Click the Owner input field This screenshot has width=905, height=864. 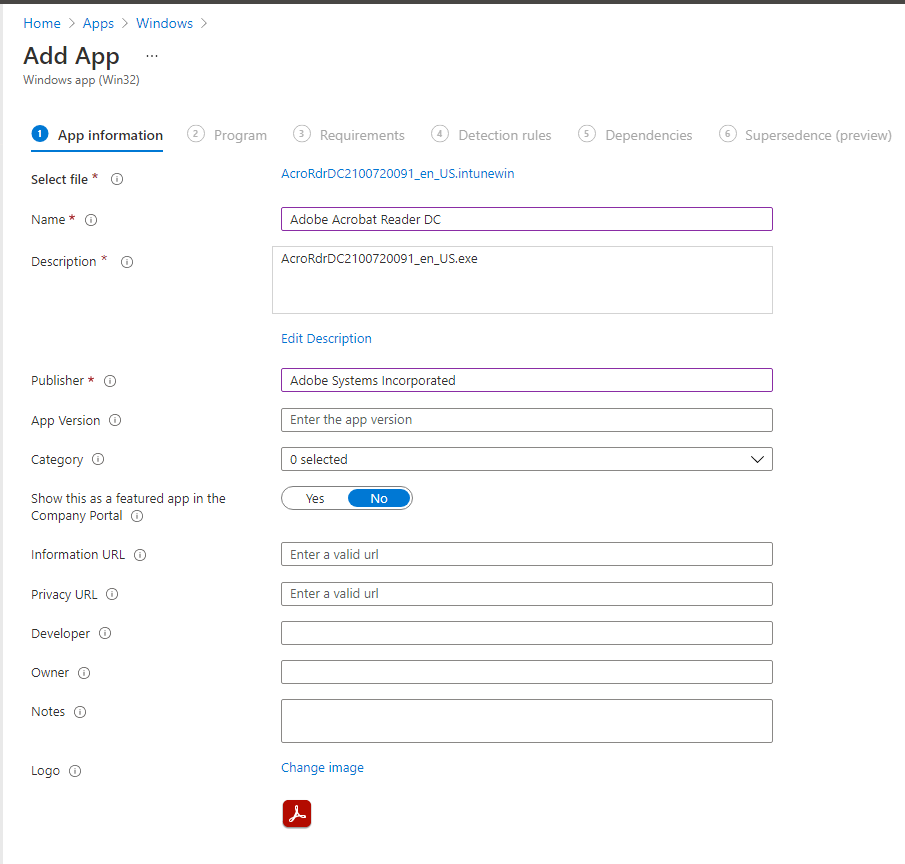pos(526,672)
